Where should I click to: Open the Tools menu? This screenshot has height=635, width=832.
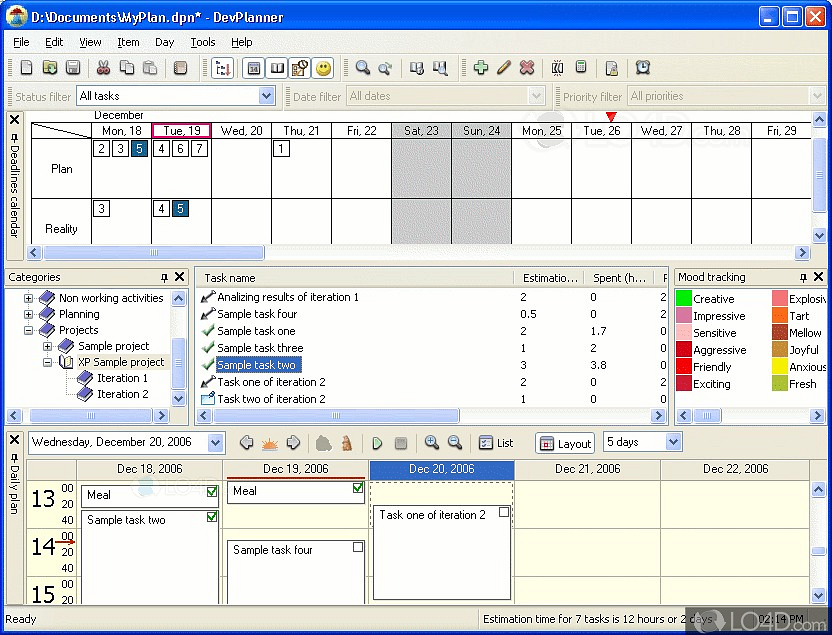coord(203,42)
